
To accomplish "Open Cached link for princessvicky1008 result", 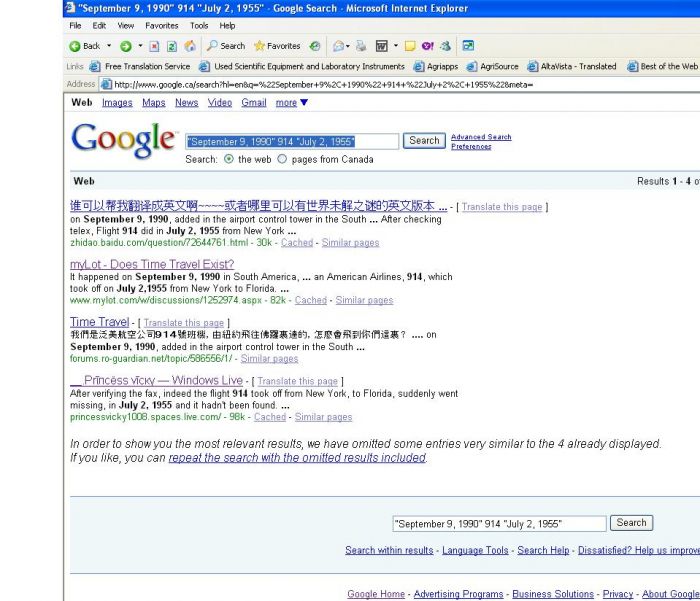I will (x=270, y=417).
